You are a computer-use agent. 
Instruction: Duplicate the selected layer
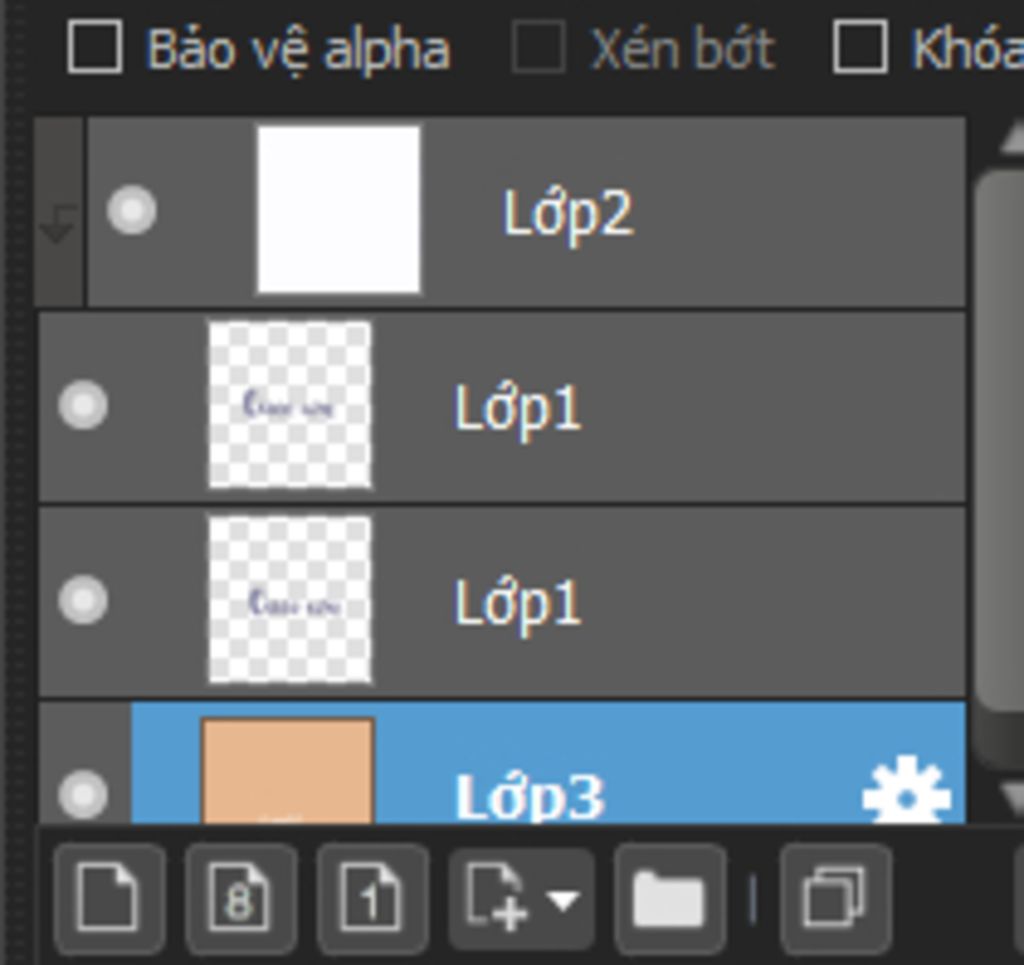click(835, 898)
